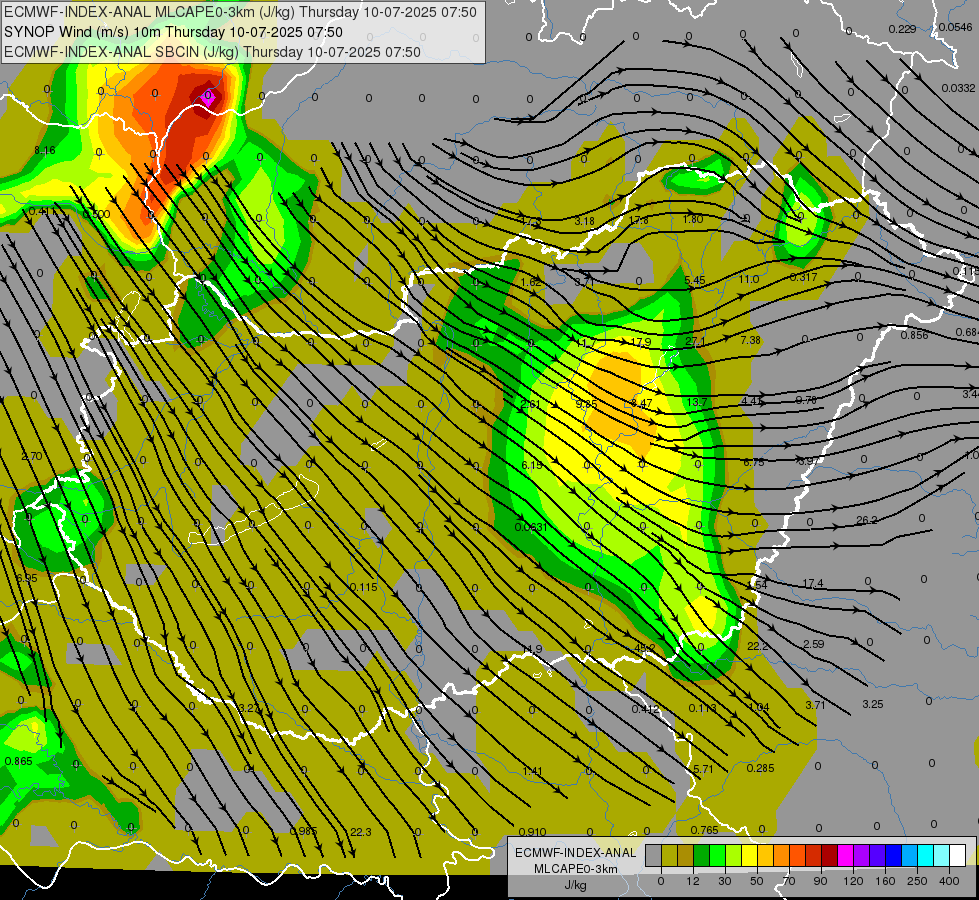
Task: Pick the magenta legend swatch
Action: (x=846, y=856)
